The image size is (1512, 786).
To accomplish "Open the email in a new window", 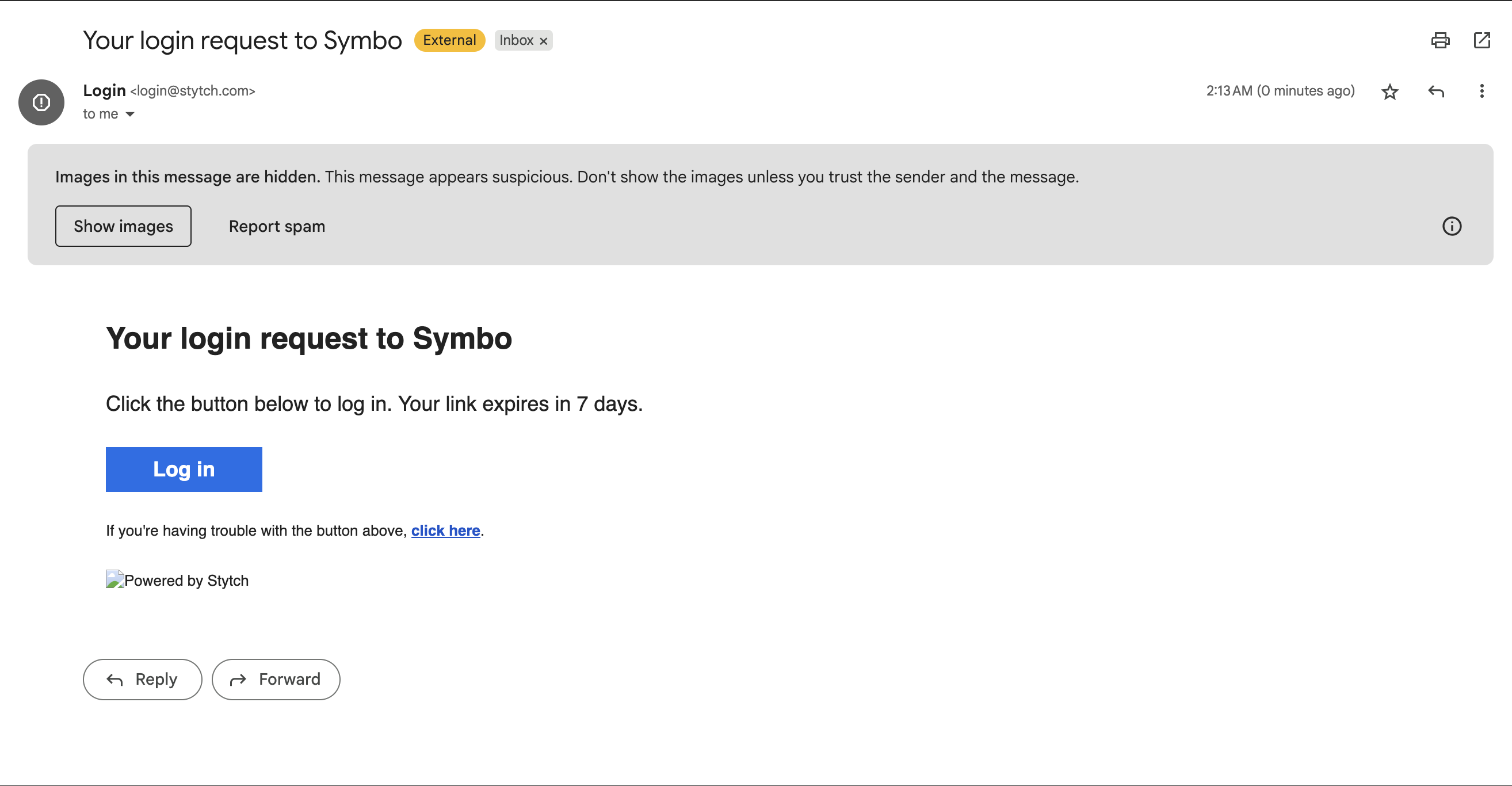I will tap(1482, 40).
